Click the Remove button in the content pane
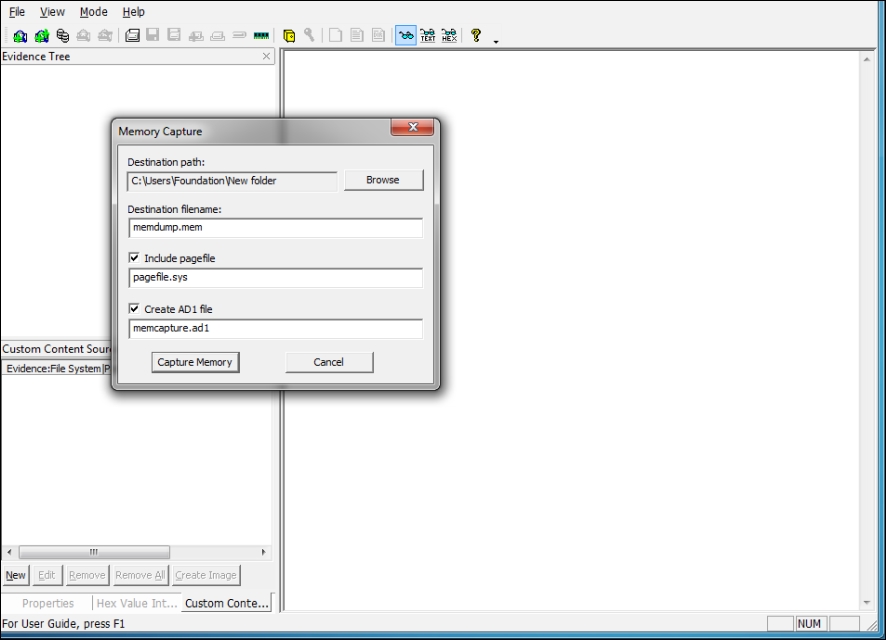Image resolution: width=886 pixels, height=640 pixels. (87, 575)
